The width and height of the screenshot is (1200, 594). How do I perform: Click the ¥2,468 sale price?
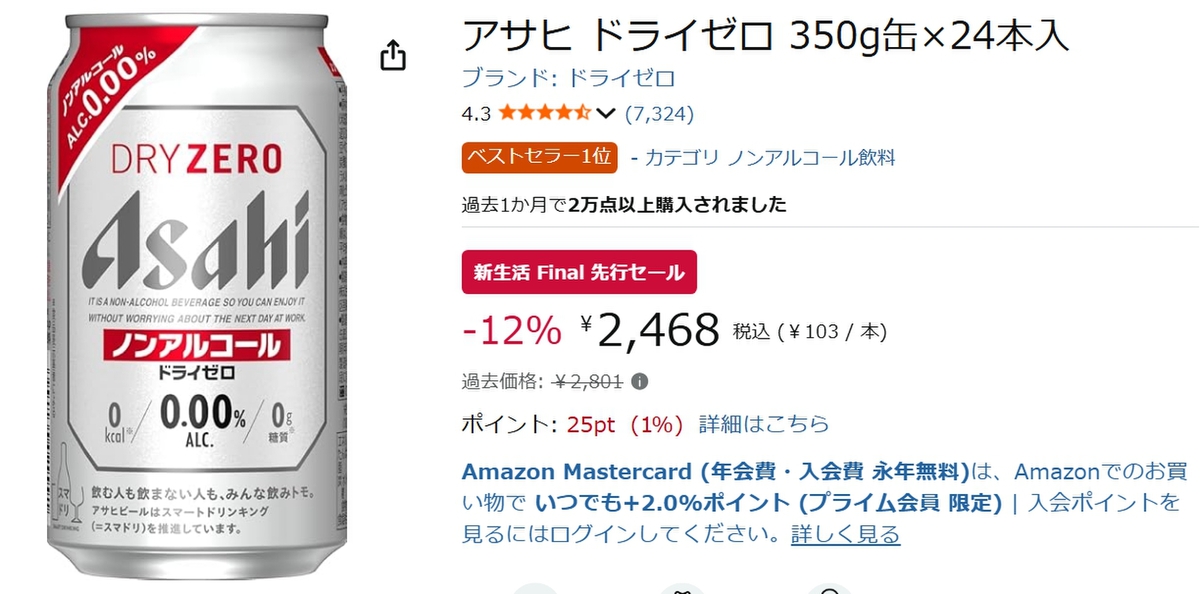click(658, 329)
